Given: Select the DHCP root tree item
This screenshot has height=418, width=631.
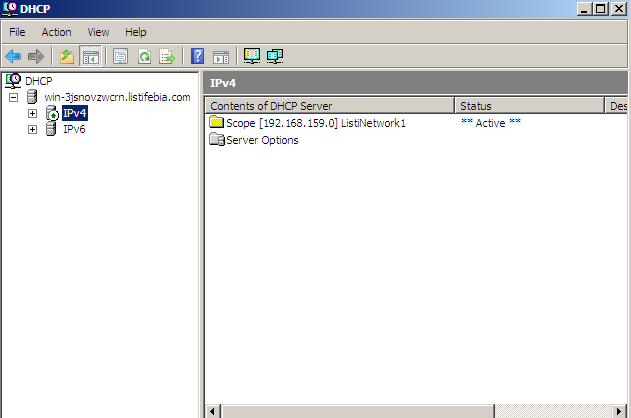Looking at the screenshot, I should click(39, 81).
